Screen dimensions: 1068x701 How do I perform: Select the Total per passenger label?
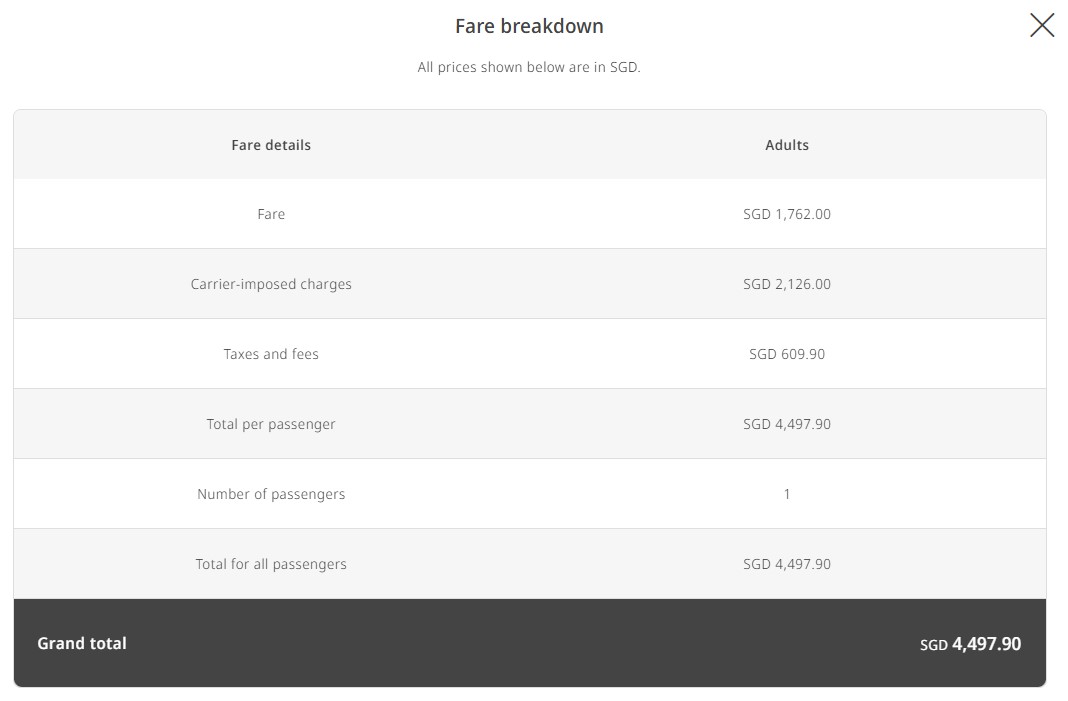coord(271,424)
